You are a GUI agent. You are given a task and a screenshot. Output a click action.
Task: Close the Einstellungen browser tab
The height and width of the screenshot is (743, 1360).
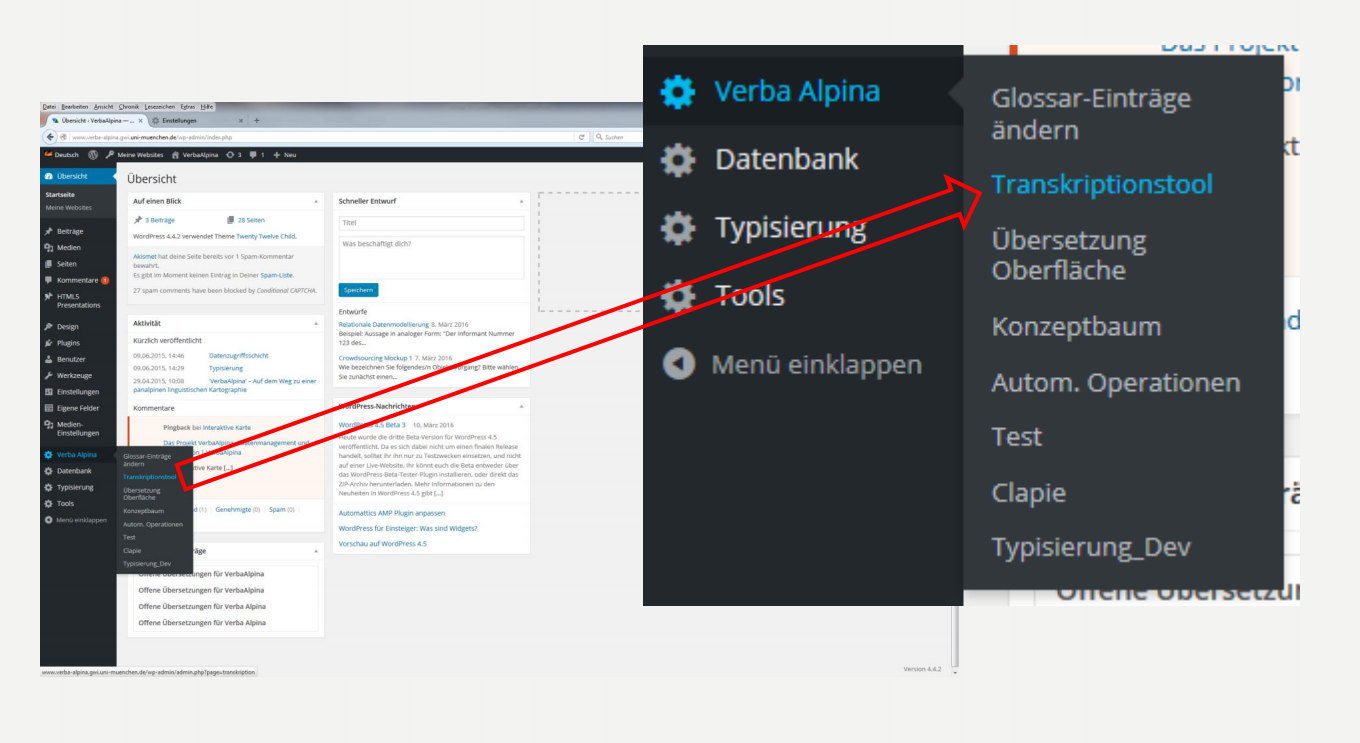(x=241, y=120)
